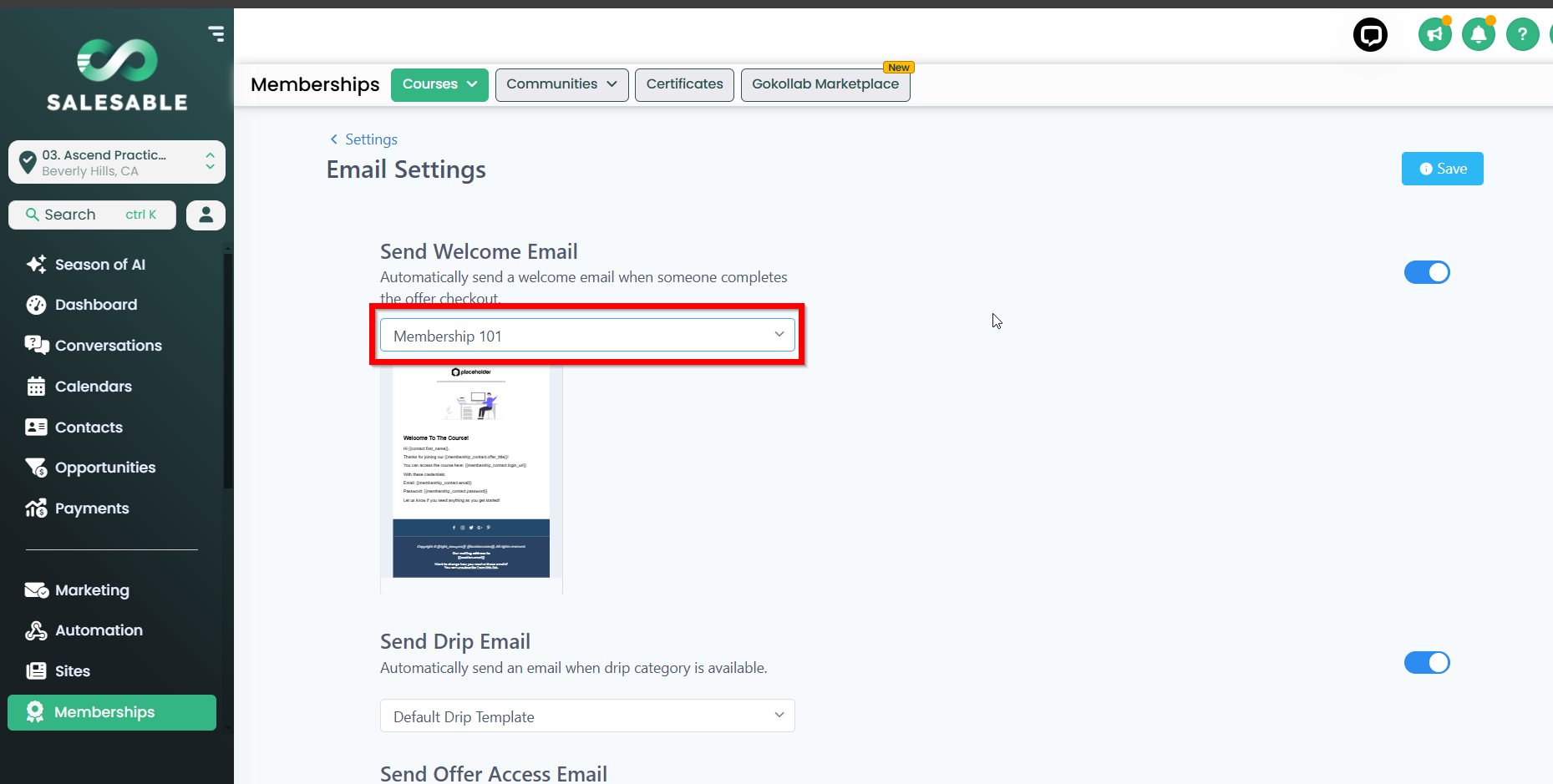Open the Certificates tab

click(x=684, y=84)
